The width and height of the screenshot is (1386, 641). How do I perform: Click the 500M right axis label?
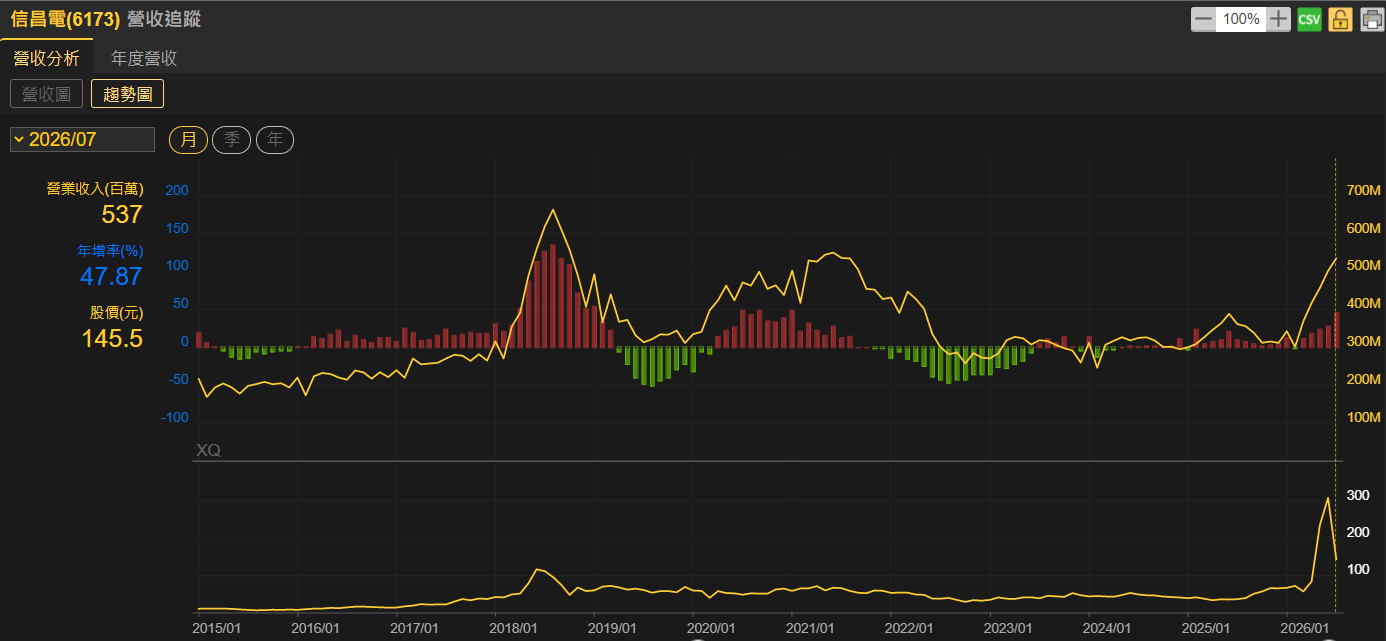coord(1363,266)
